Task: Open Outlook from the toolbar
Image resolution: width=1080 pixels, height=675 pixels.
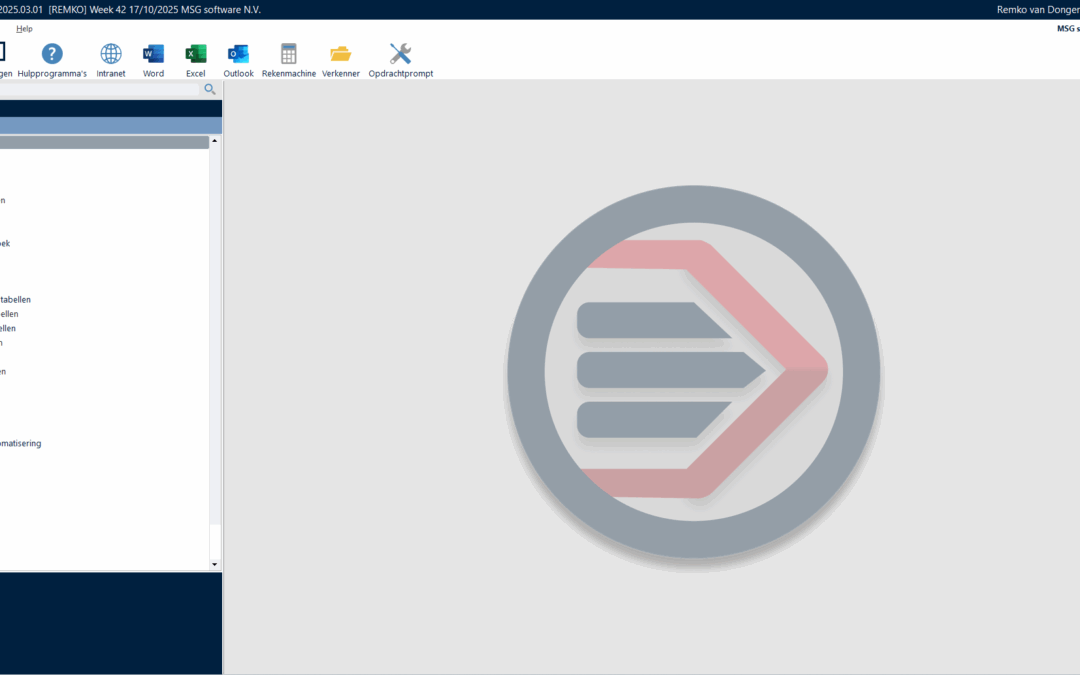Action: pos(238,54)
